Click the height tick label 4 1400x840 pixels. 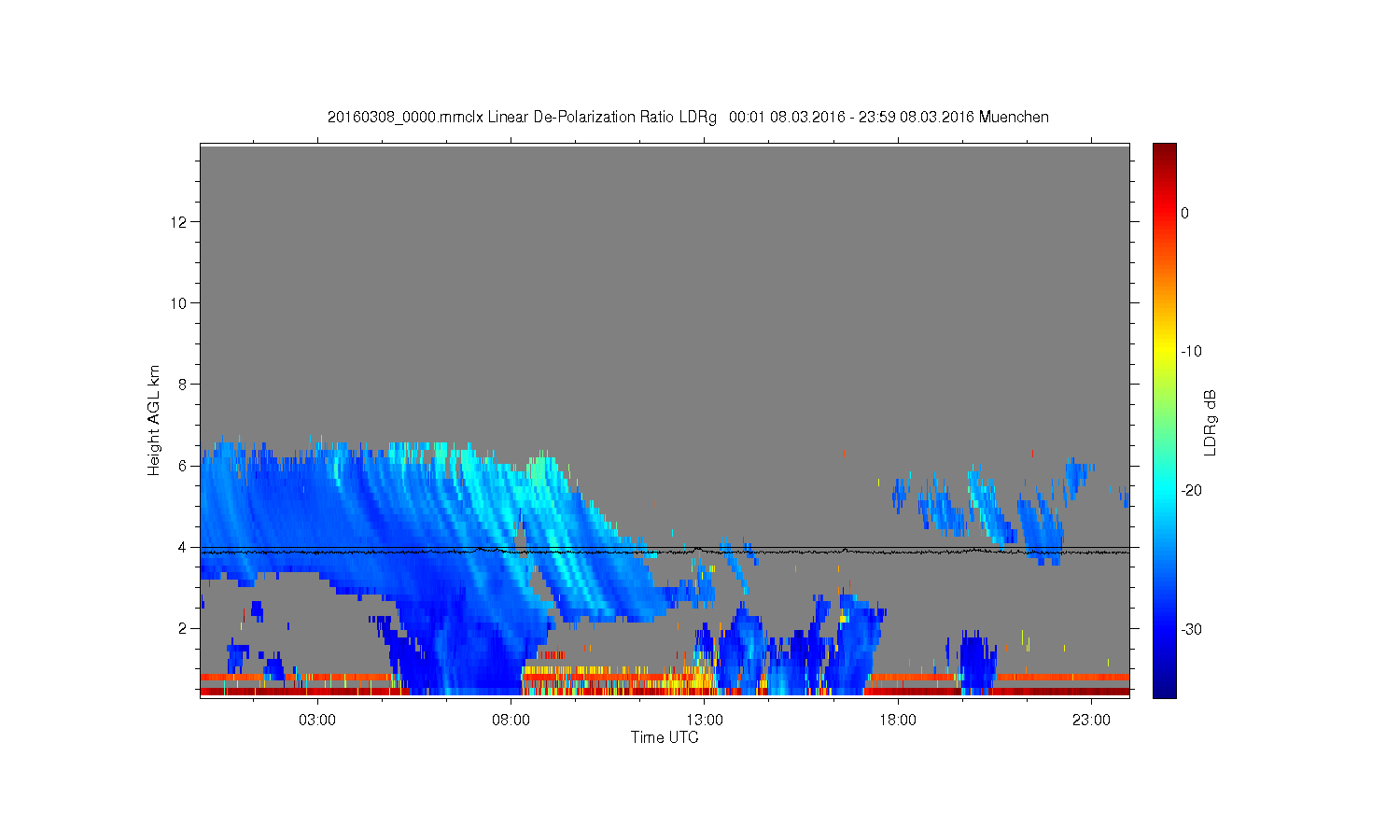pyautogui.click(x=183, y=547)
